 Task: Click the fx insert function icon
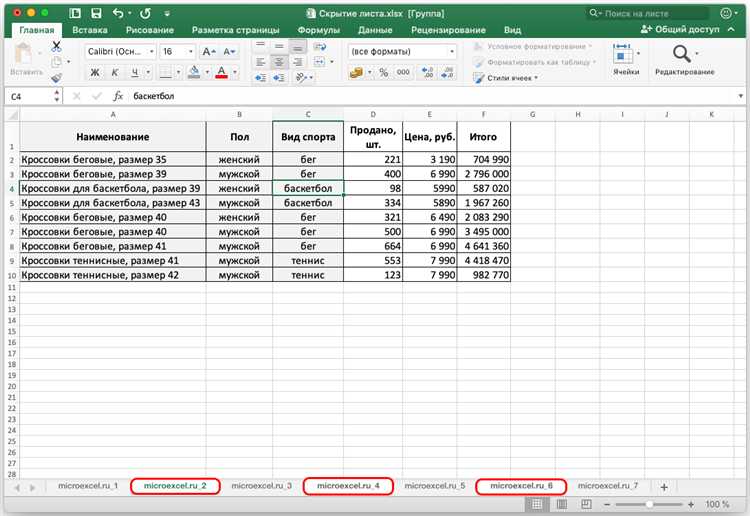click(x=118, y=96)
